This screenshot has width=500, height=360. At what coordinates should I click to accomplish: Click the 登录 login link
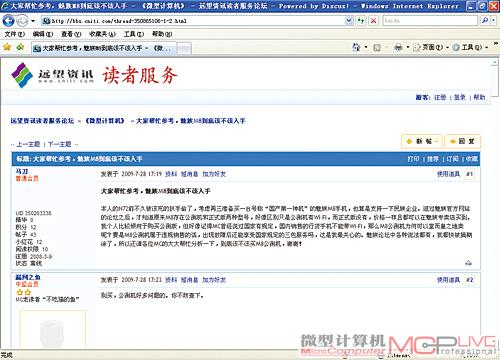[460, 97]
